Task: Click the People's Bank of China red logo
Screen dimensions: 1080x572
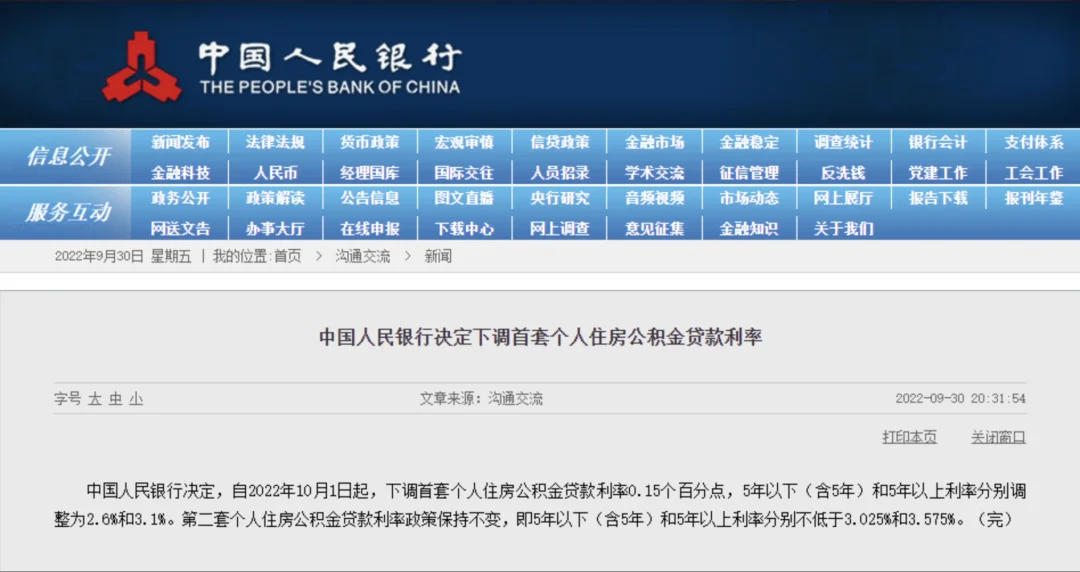Action: 142,68
